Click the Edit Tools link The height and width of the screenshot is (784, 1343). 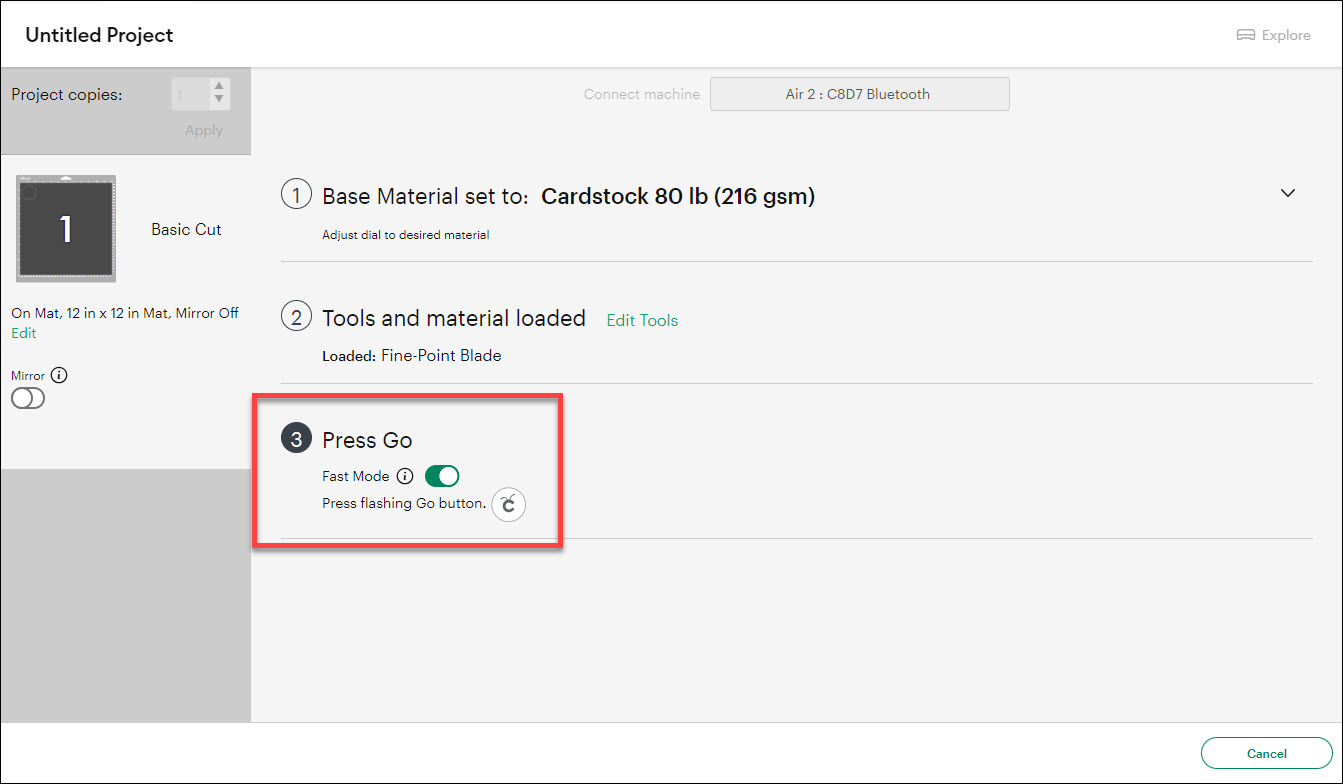(642, 320)
